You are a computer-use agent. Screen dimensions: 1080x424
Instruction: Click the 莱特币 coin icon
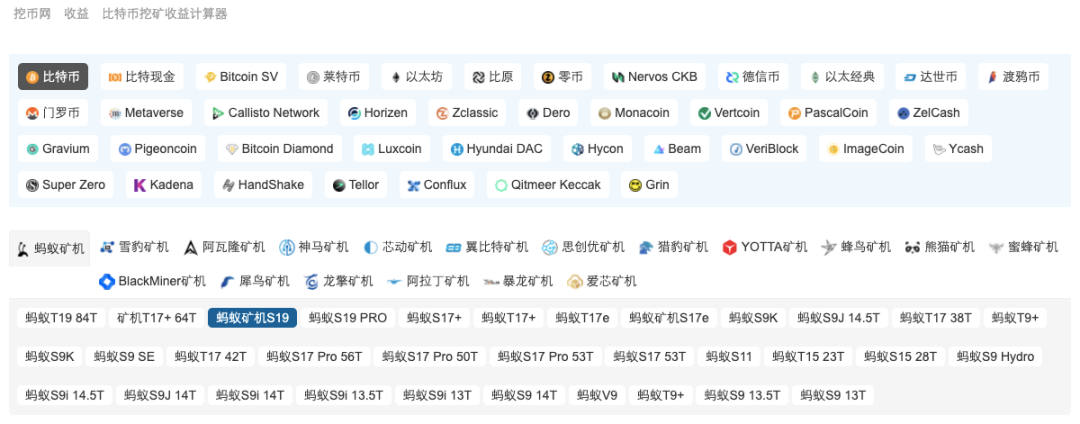[x=313, y=77]
